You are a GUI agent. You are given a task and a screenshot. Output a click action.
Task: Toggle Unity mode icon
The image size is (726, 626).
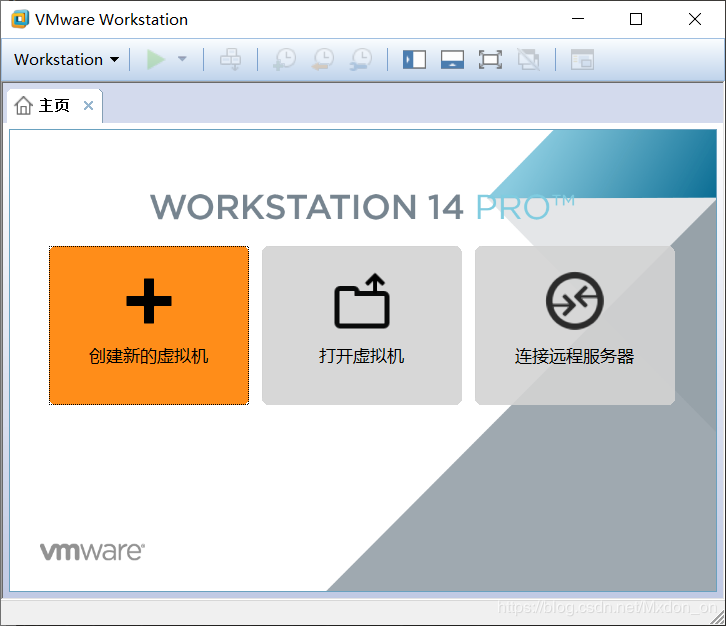(528, 60)
